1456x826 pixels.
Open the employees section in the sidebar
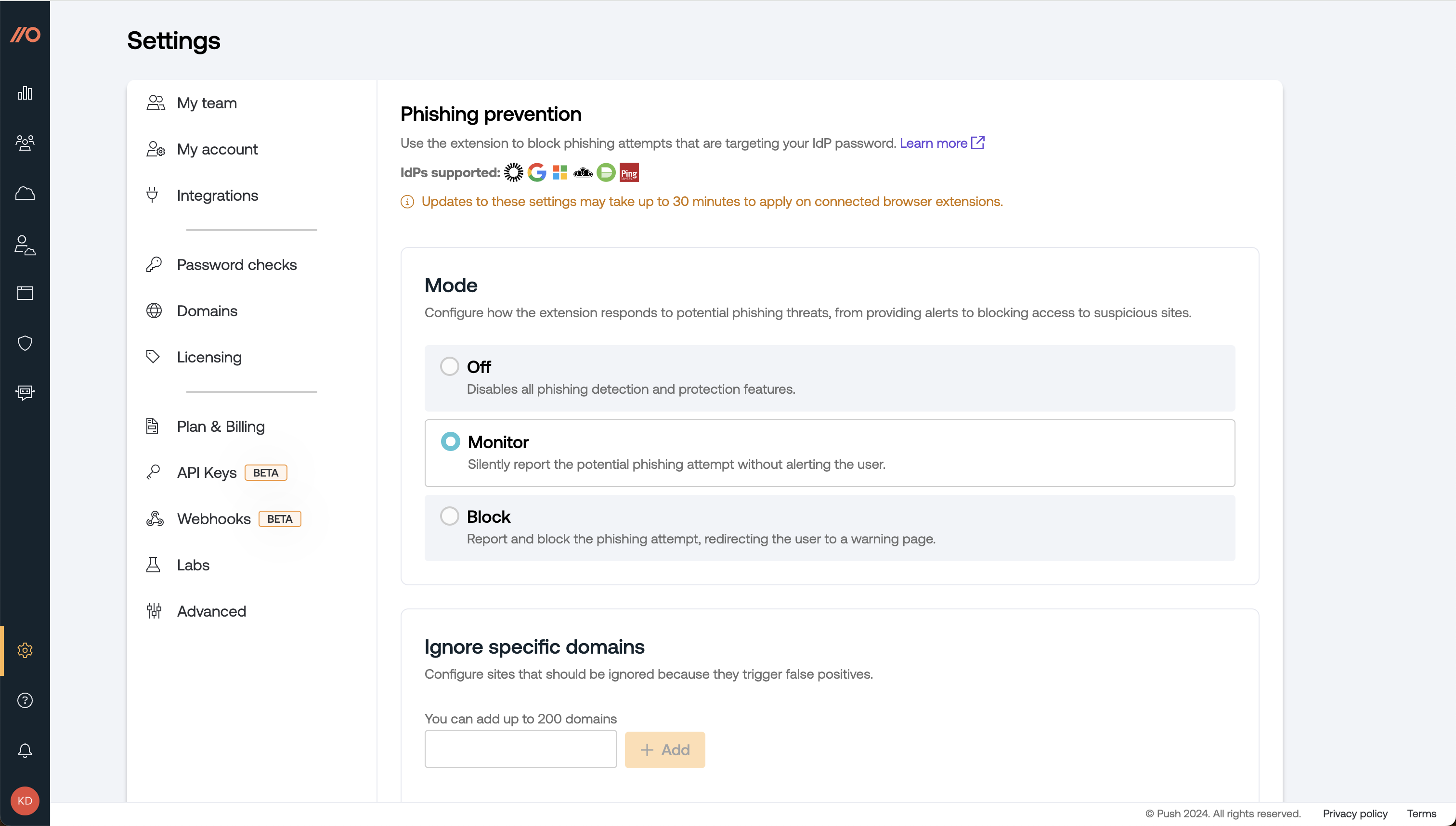pos(25,143)
